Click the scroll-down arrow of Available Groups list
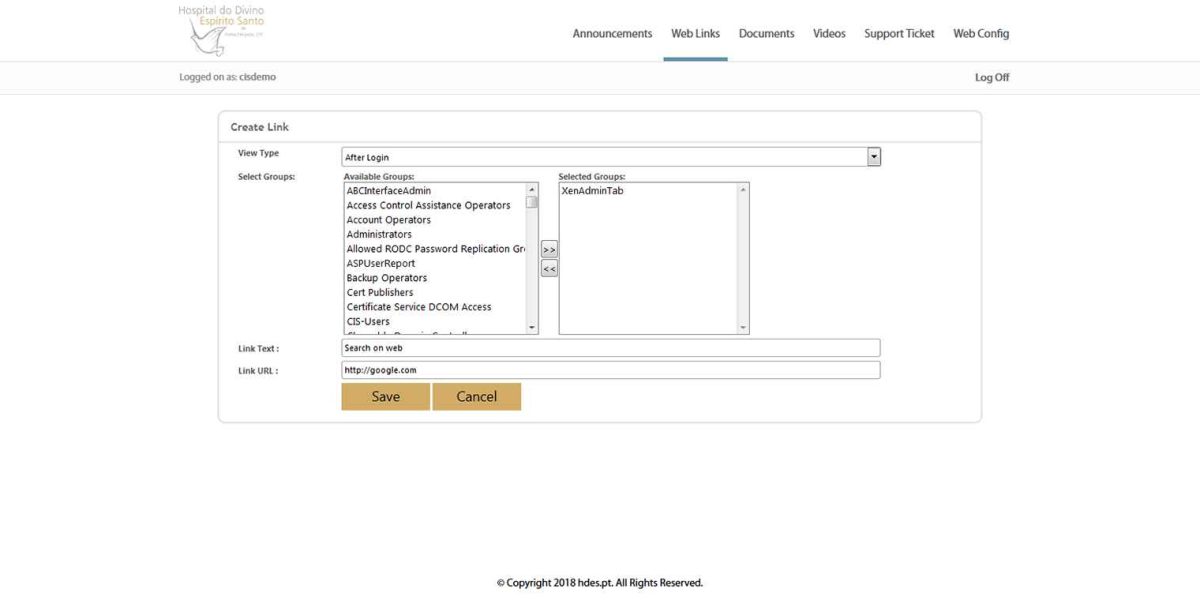Screen dimensions: 1200x600 [531, 326]
